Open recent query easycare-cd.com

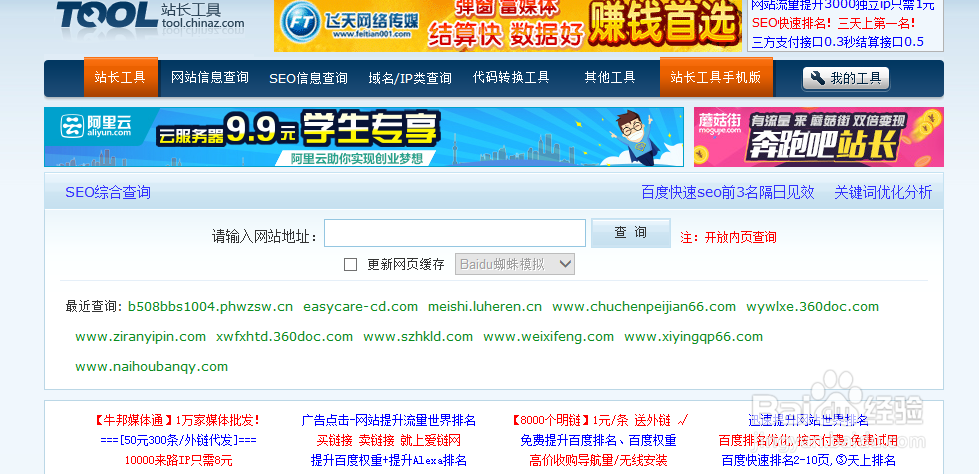click(361, 307)
